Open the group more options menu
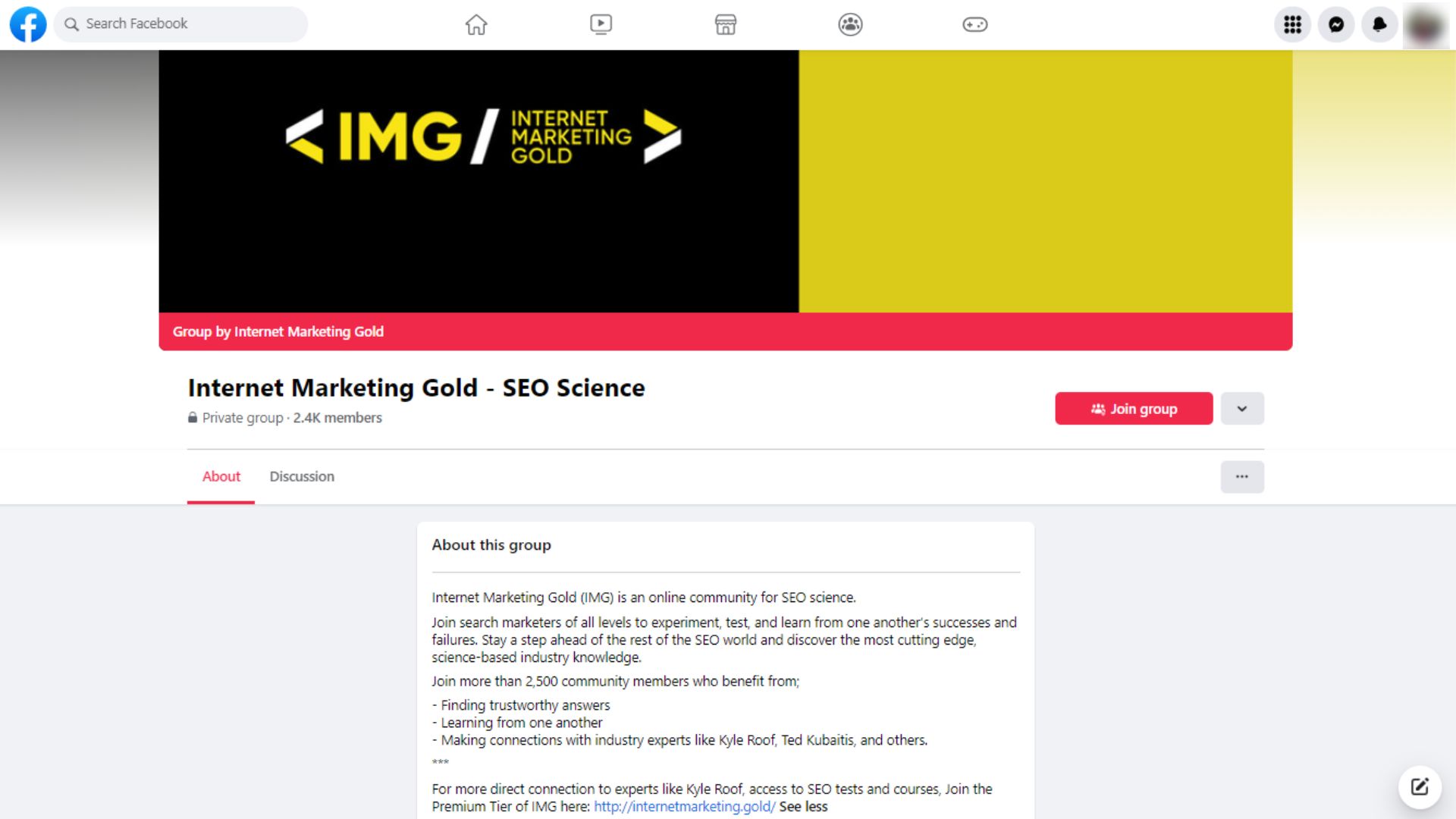The height and width of the screenshot is (819, 1456). pos(1242,476)
